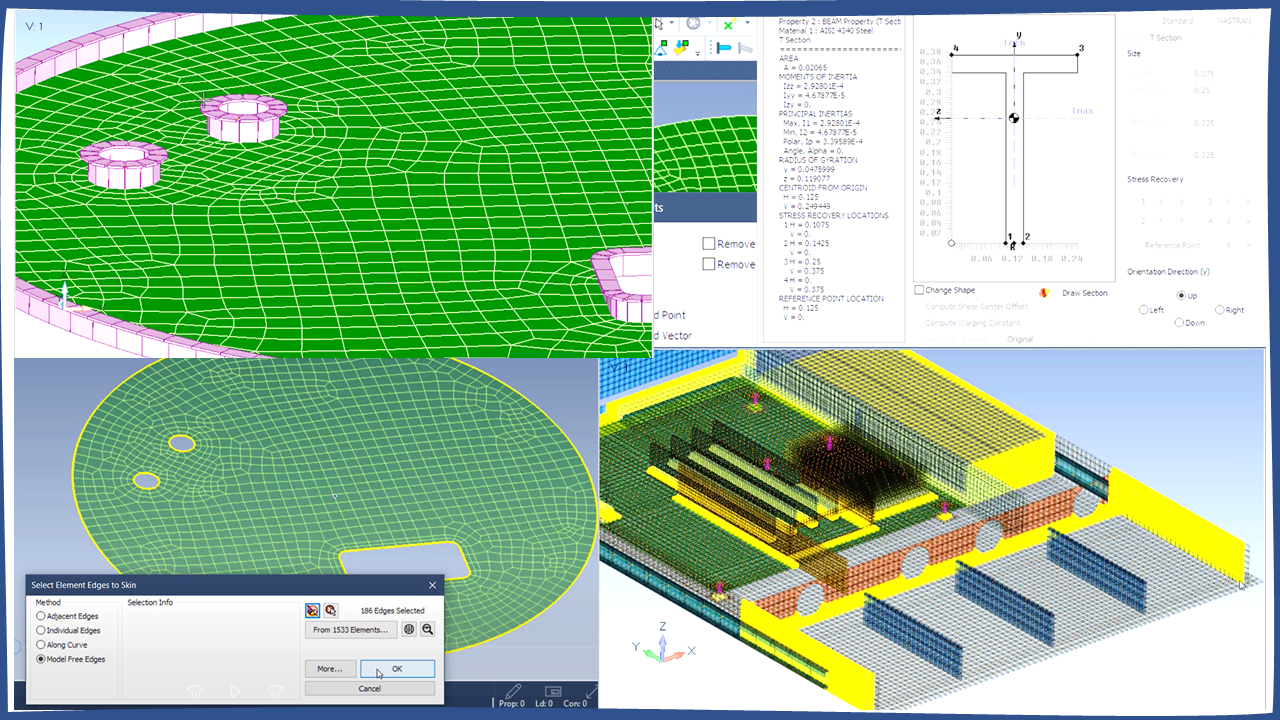Click the 'Orientation Direction (y)' label
Image resolution: width=1280 pixels, height=720 pixels.
pyautogui.click(x=1168, y=272)
